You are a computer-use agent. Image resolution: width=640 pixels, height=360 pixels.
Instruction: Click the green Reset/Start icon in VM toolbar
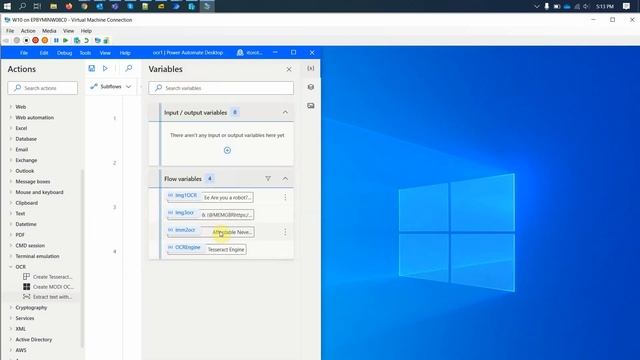66,40
